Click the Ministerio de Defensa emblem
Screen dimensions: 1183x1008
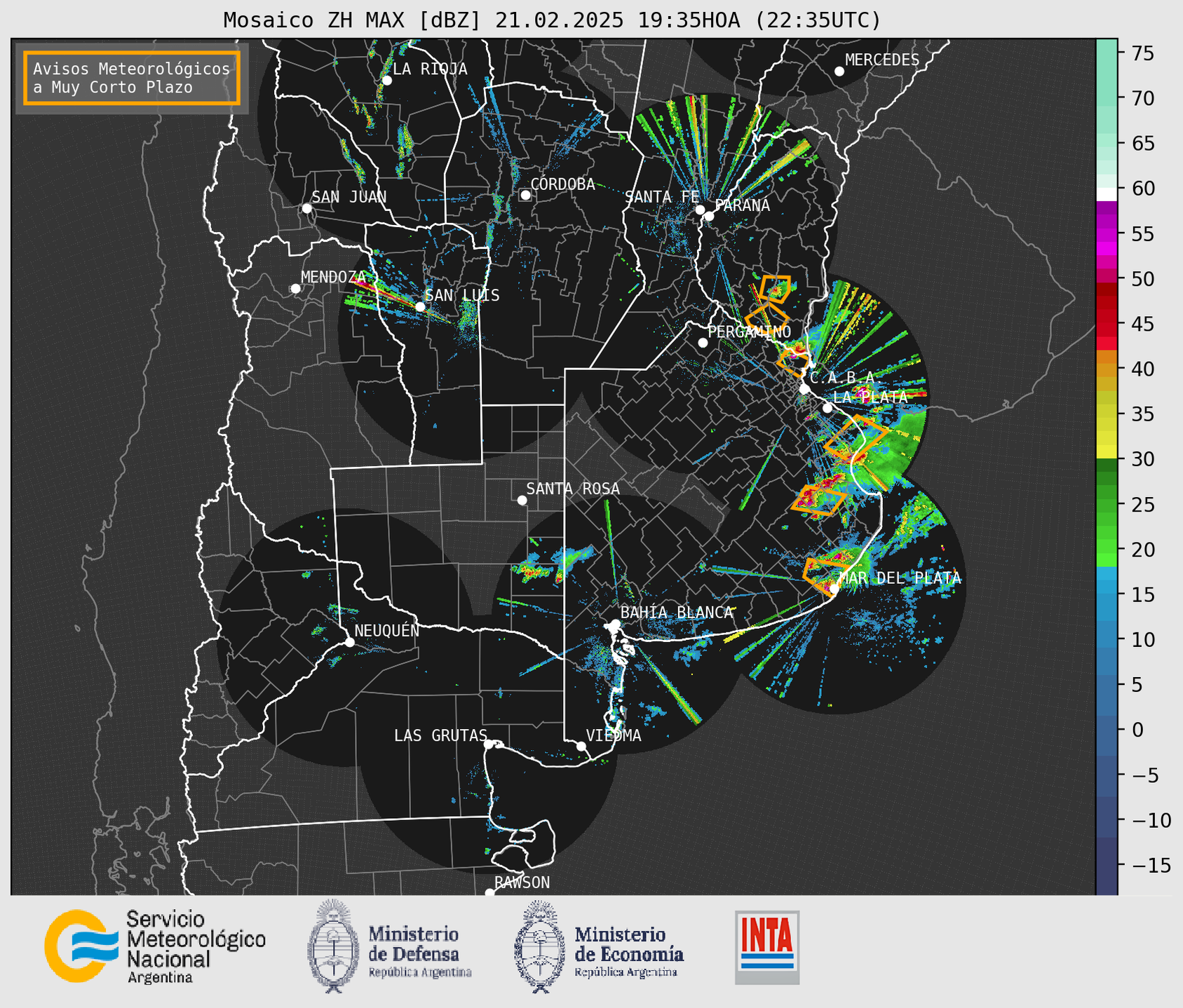point(332,946)
